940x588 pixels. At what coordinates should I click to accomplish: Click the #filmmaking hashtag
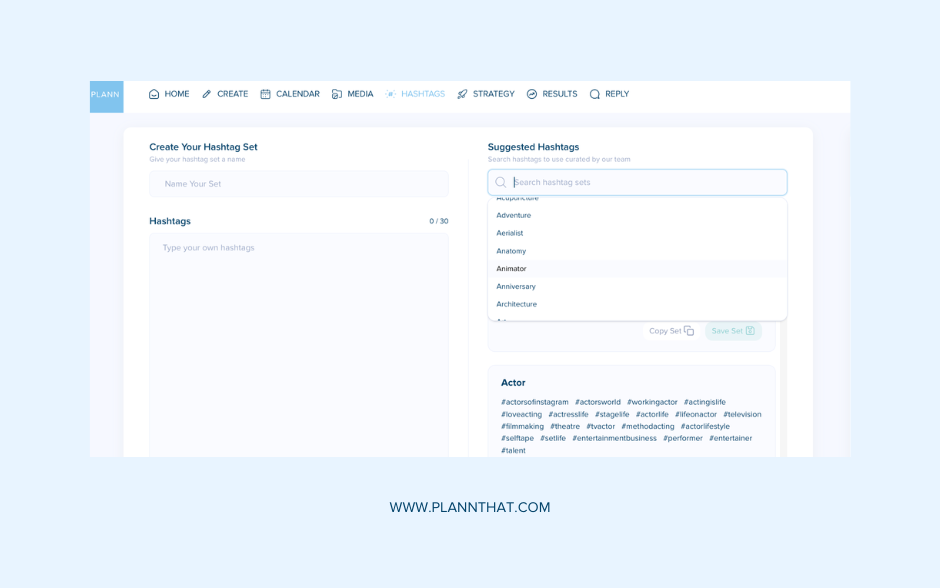523,427
